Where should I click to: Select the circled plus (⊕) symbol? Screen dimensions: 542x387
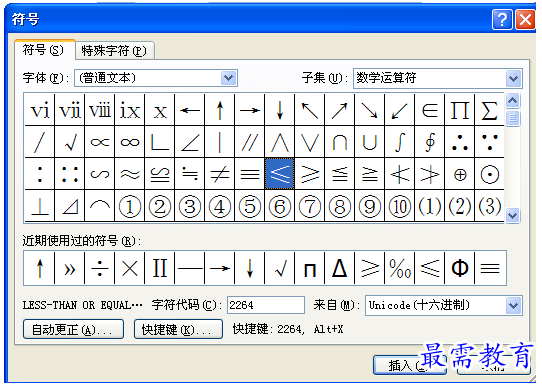[460, 174]
